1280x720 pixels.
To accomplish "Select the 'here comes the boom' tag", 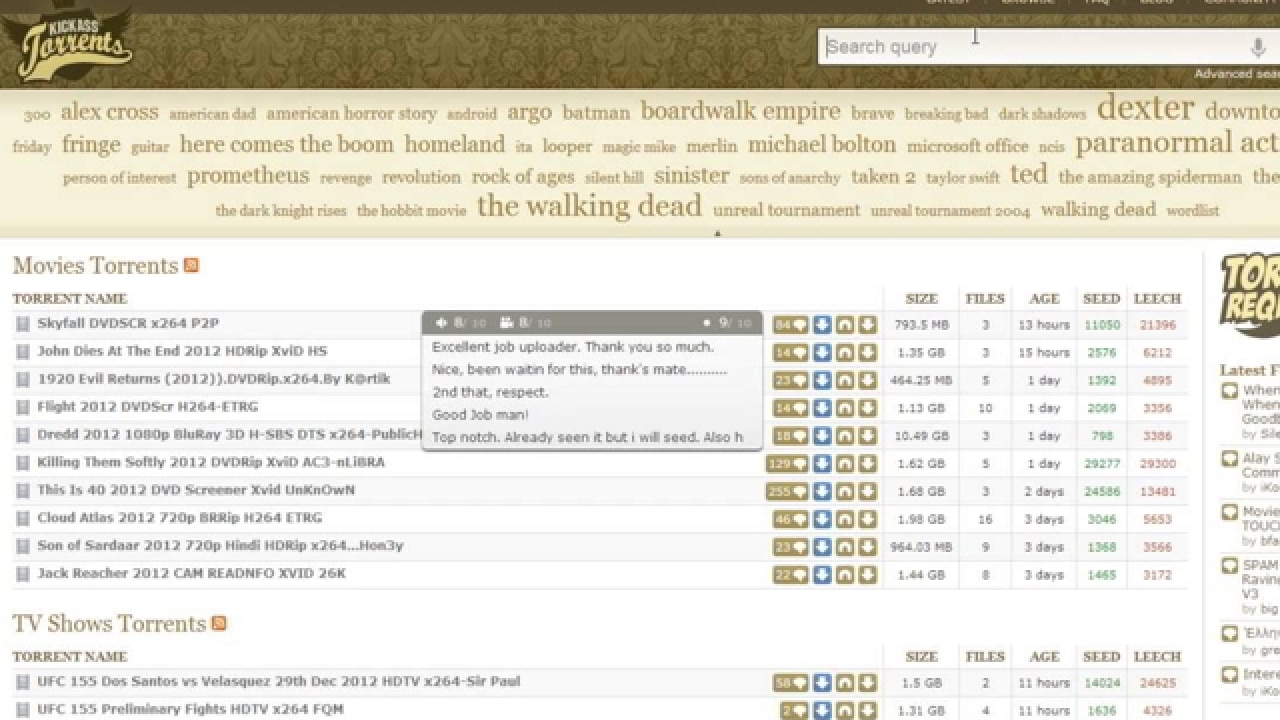I will coord(287,144).
